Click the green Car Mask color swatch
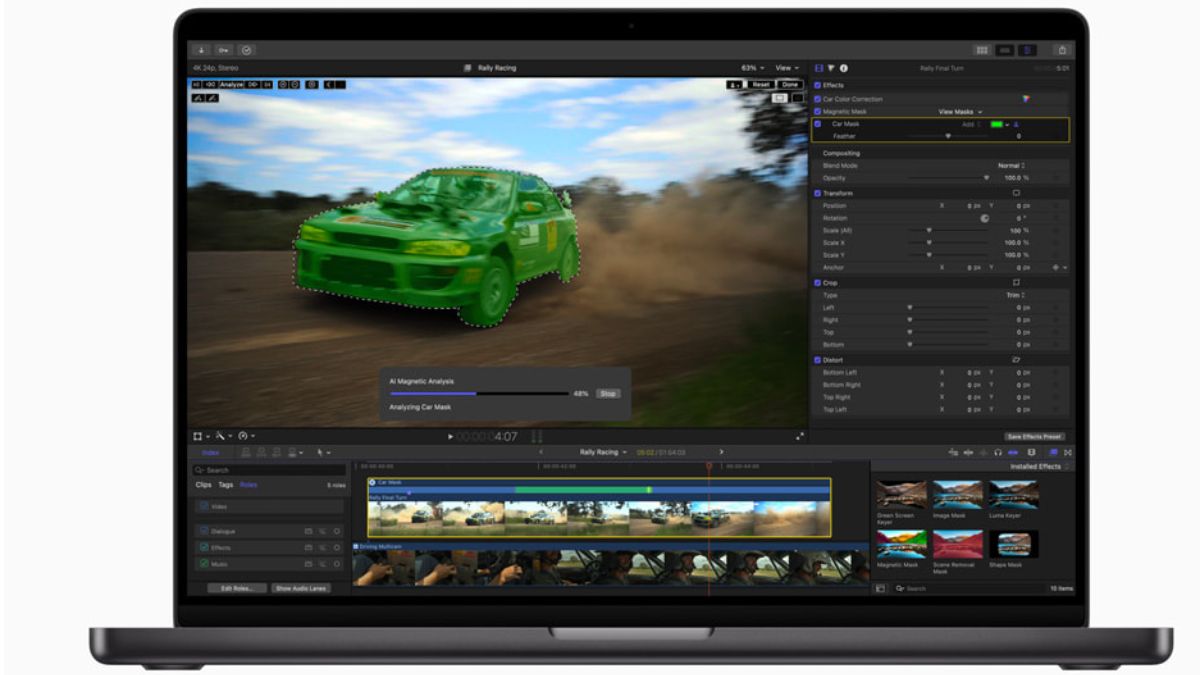This screenshot has width=1200, height=675. (996, 124)
